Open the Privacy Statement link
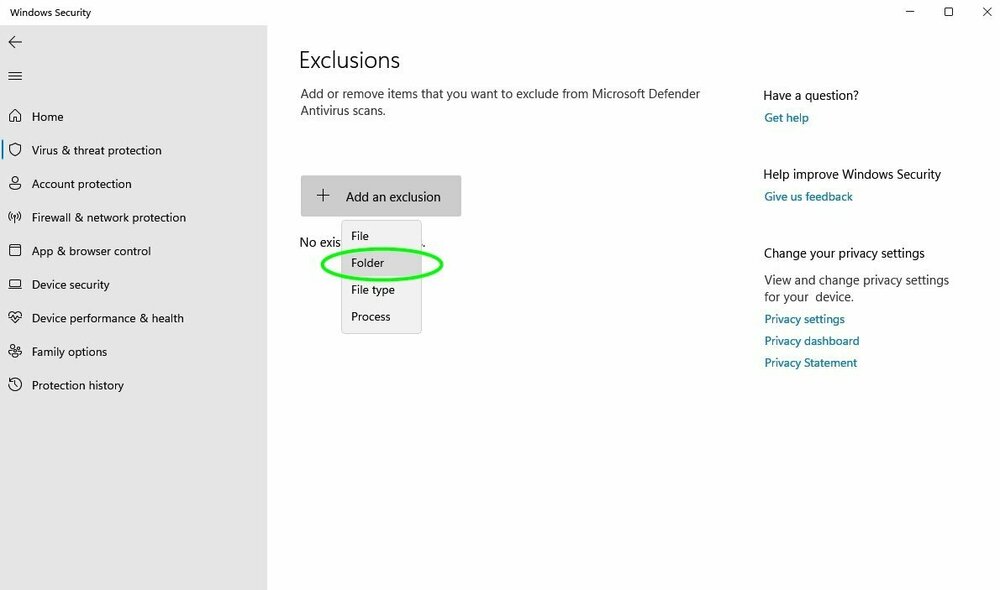The height and width of the screenshot is (590, 1000). pyautogui.click(x=810, y=363)
